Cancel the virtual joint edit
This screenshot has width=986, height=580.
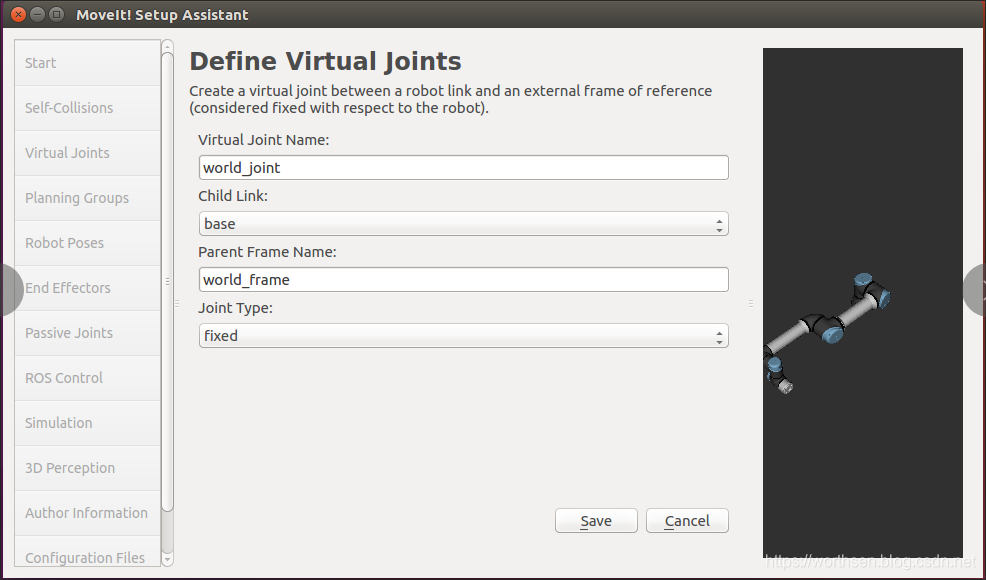point(687,521)
